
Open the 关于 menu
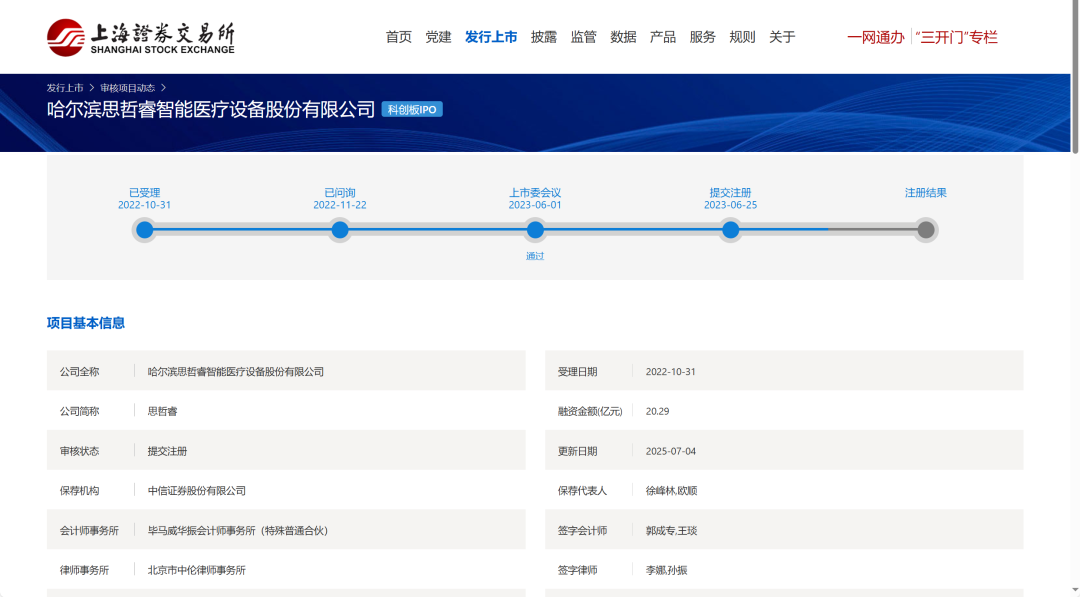(782, 37)
